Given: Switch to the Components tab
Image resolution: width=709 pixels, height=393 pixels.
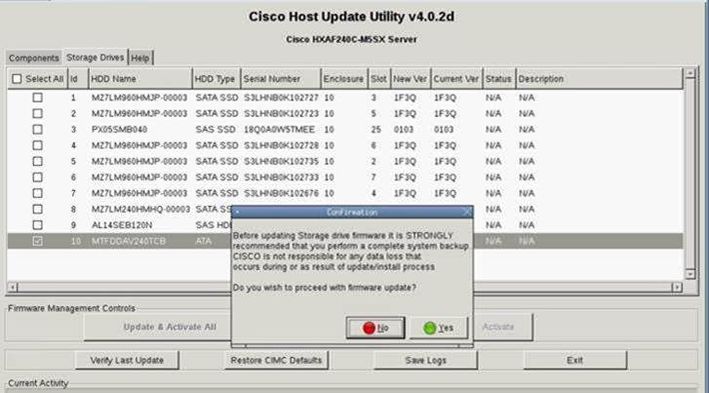Looking at the screenshot, I should click(x=34, y=58).
